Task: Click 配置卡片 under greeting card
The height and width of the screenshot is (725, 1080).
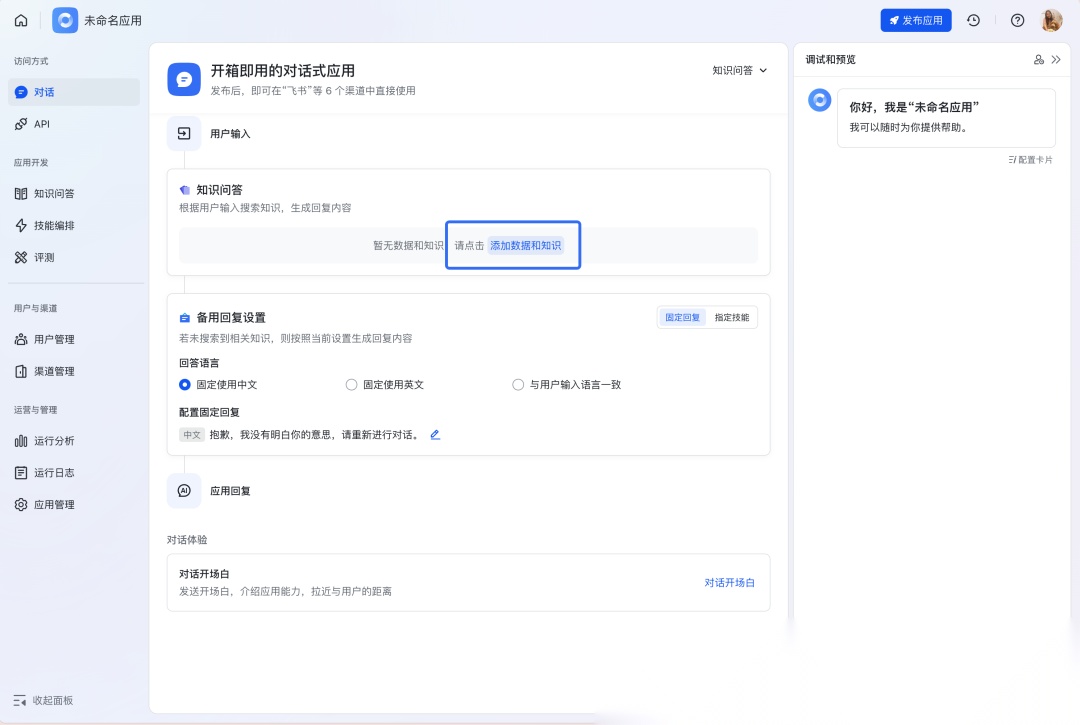Action: (1030, 160)
